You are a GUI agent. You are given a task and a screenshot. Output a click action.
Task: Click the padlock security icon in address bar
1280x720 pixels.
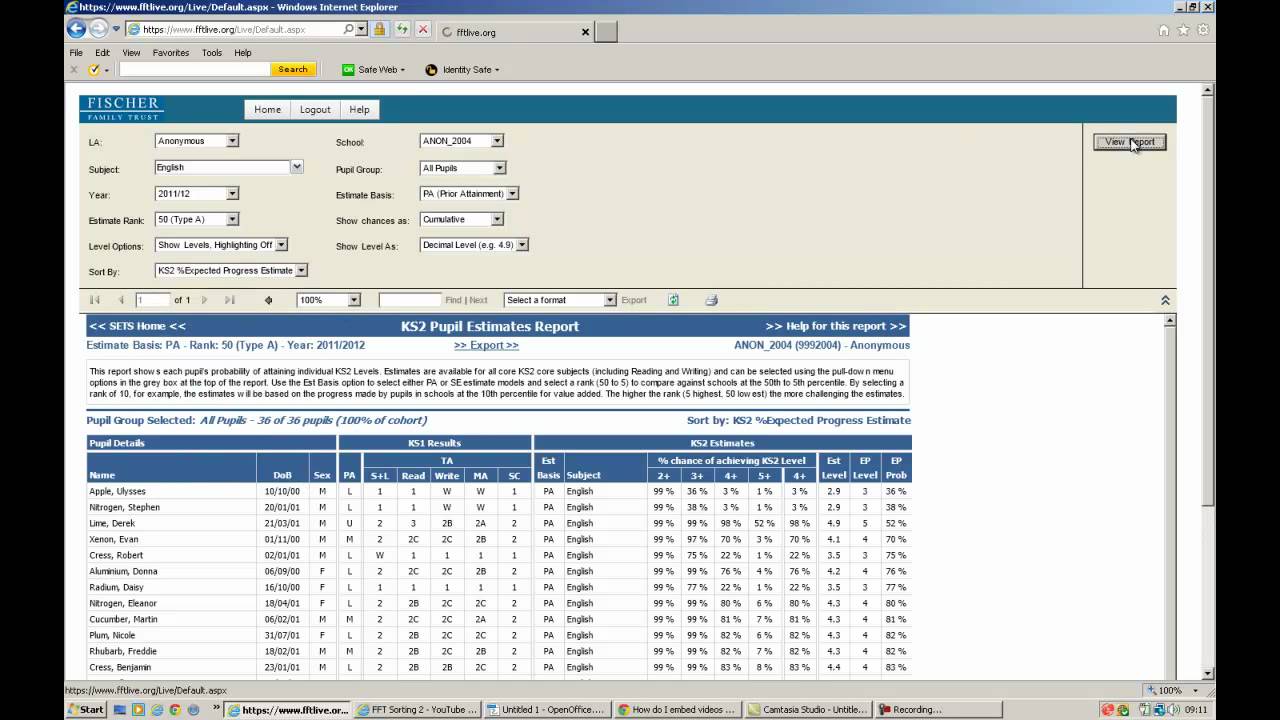[380, 29]
